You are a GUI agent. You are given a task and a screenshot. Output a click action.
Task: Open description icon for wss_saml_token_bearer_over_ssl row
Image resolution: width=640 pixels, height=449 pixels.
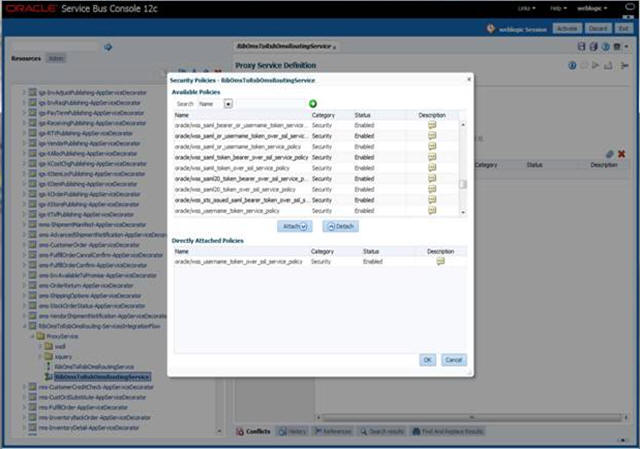[432, 157]
